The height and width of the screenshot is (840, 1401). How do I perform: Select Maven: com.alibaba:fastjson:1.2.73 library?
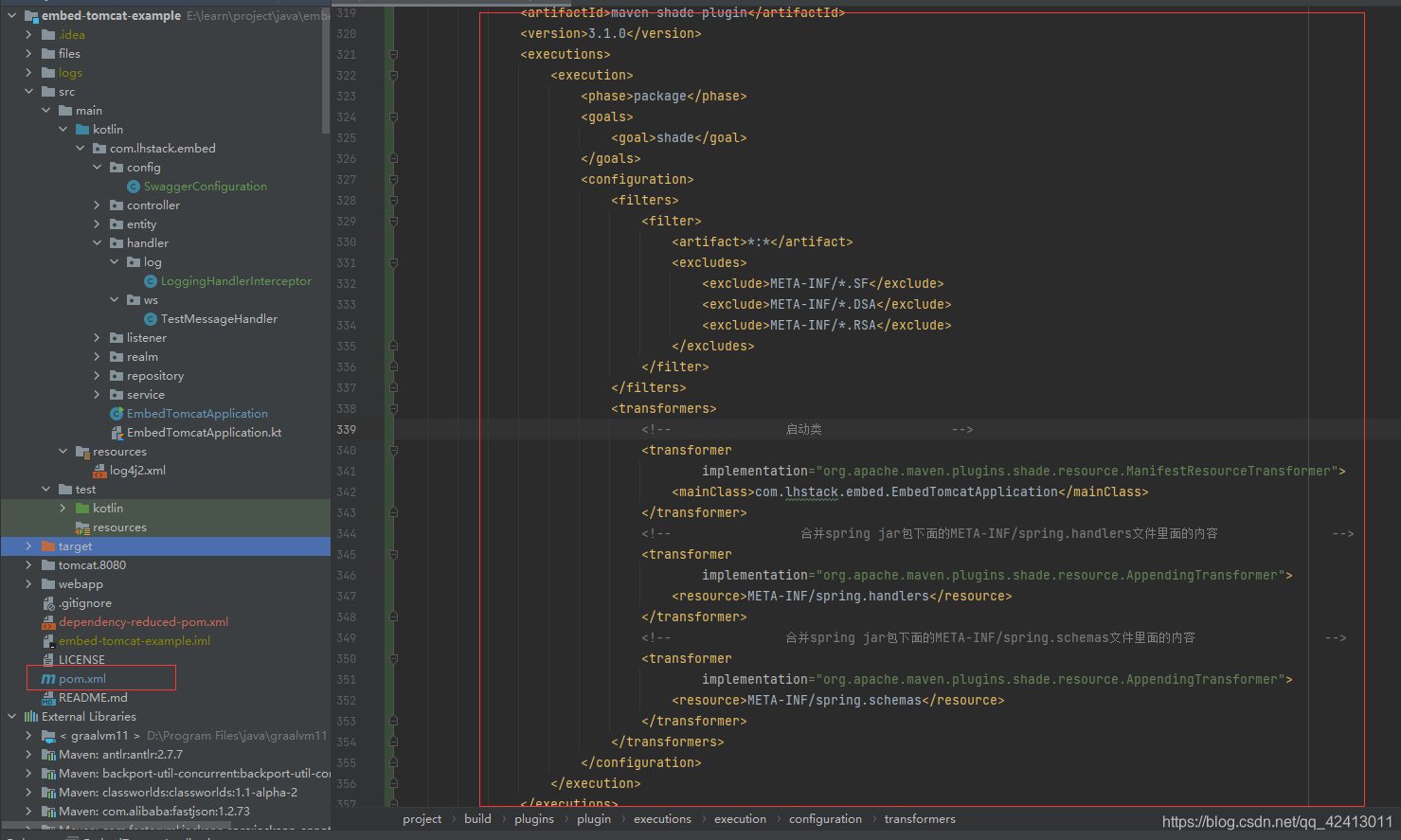coord(154,812)
